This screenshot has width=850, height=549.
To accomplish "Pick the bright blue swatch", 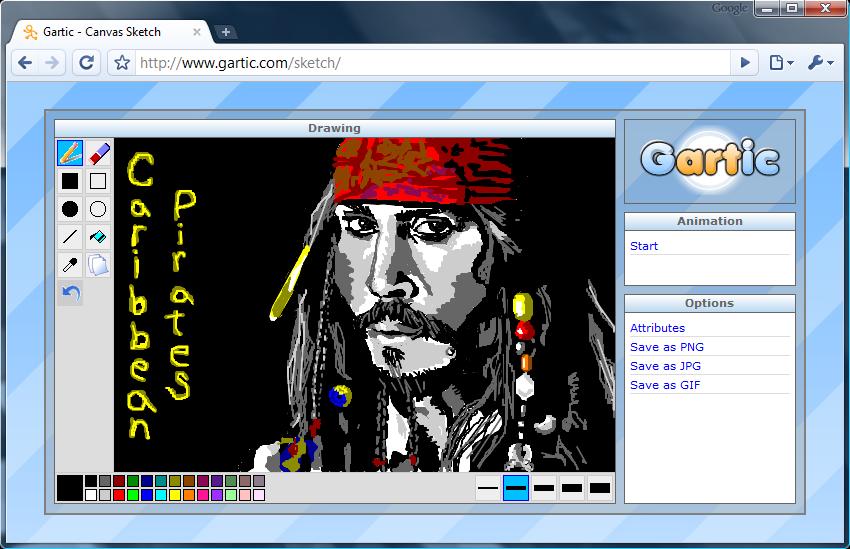I will tap(147, 495).
